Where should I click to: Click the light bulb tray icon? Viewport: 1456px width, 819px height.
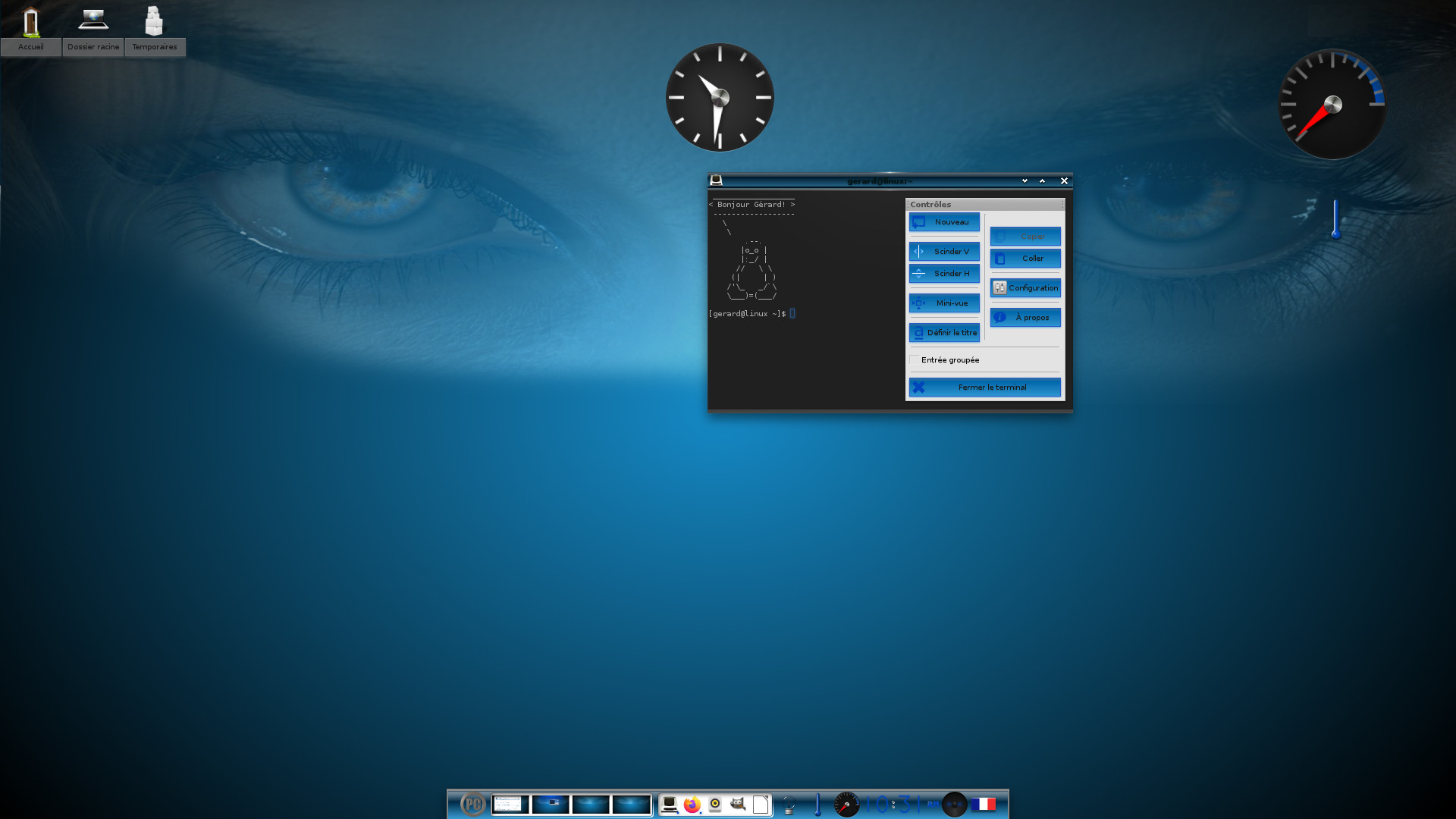pos(789,805)
